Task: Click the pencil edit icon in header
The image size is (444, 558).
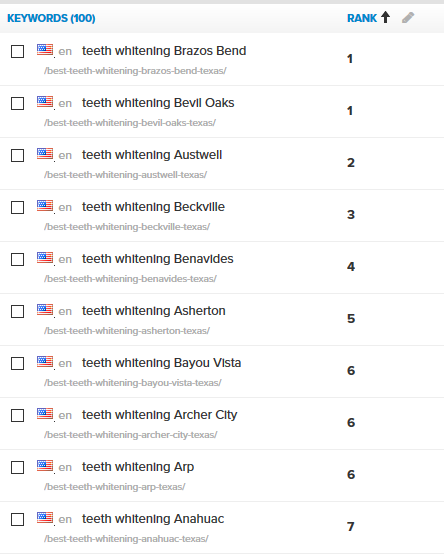Action: click(x=408, y=17)
